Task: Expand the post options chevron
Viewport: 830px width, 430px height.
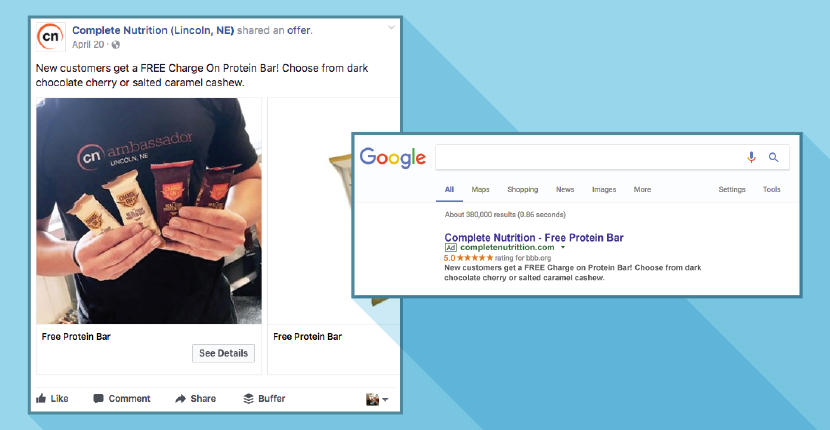Action: (391, 28)
